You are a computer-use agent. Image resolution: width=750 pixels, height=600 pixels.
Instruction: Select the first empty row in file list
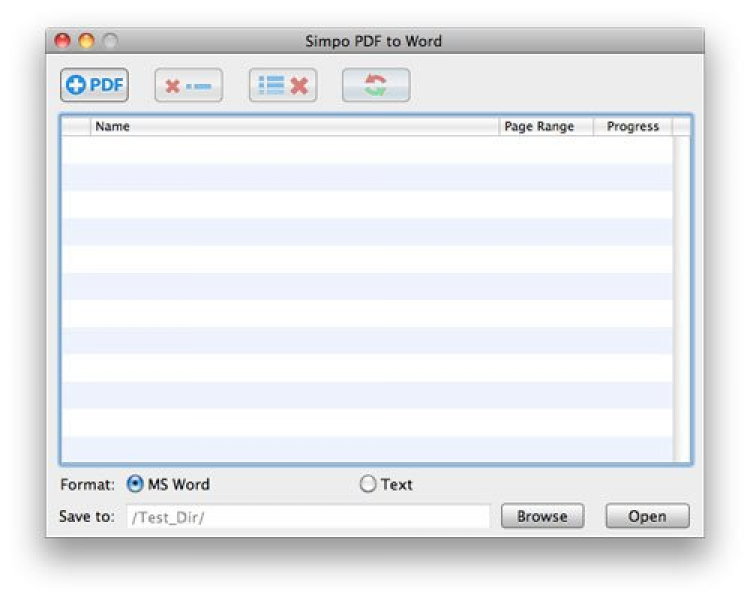pos(368,149)
